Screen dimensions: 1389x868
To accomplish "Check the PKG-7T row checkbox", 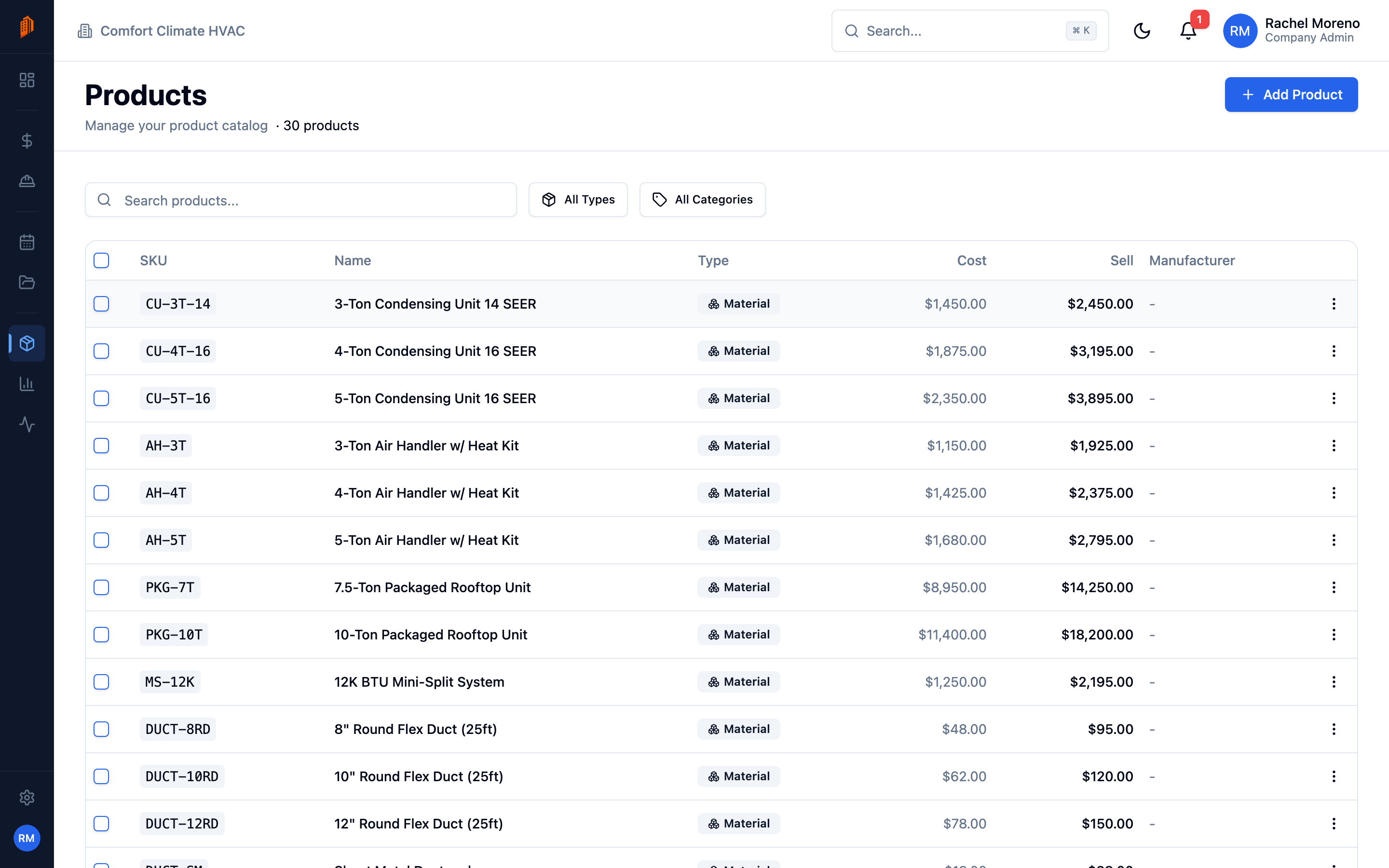I will point(102,587).
